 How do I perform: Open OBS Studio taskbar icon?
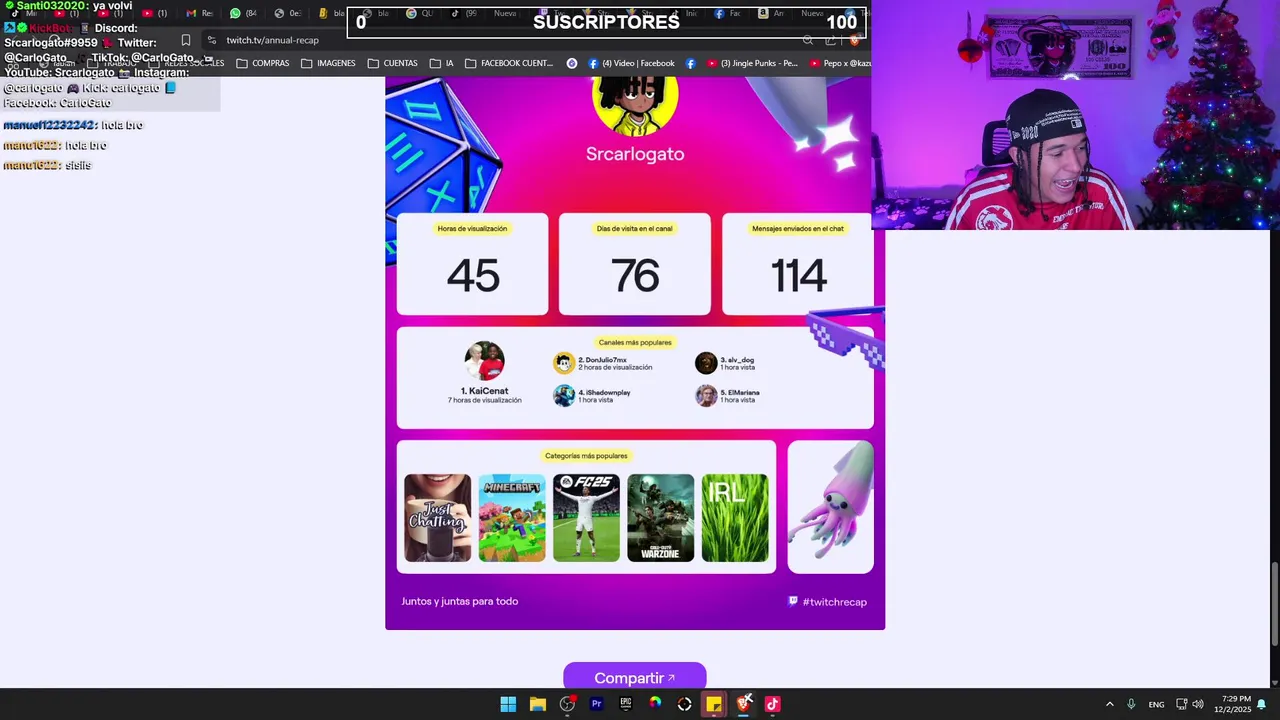click(567, 704)
